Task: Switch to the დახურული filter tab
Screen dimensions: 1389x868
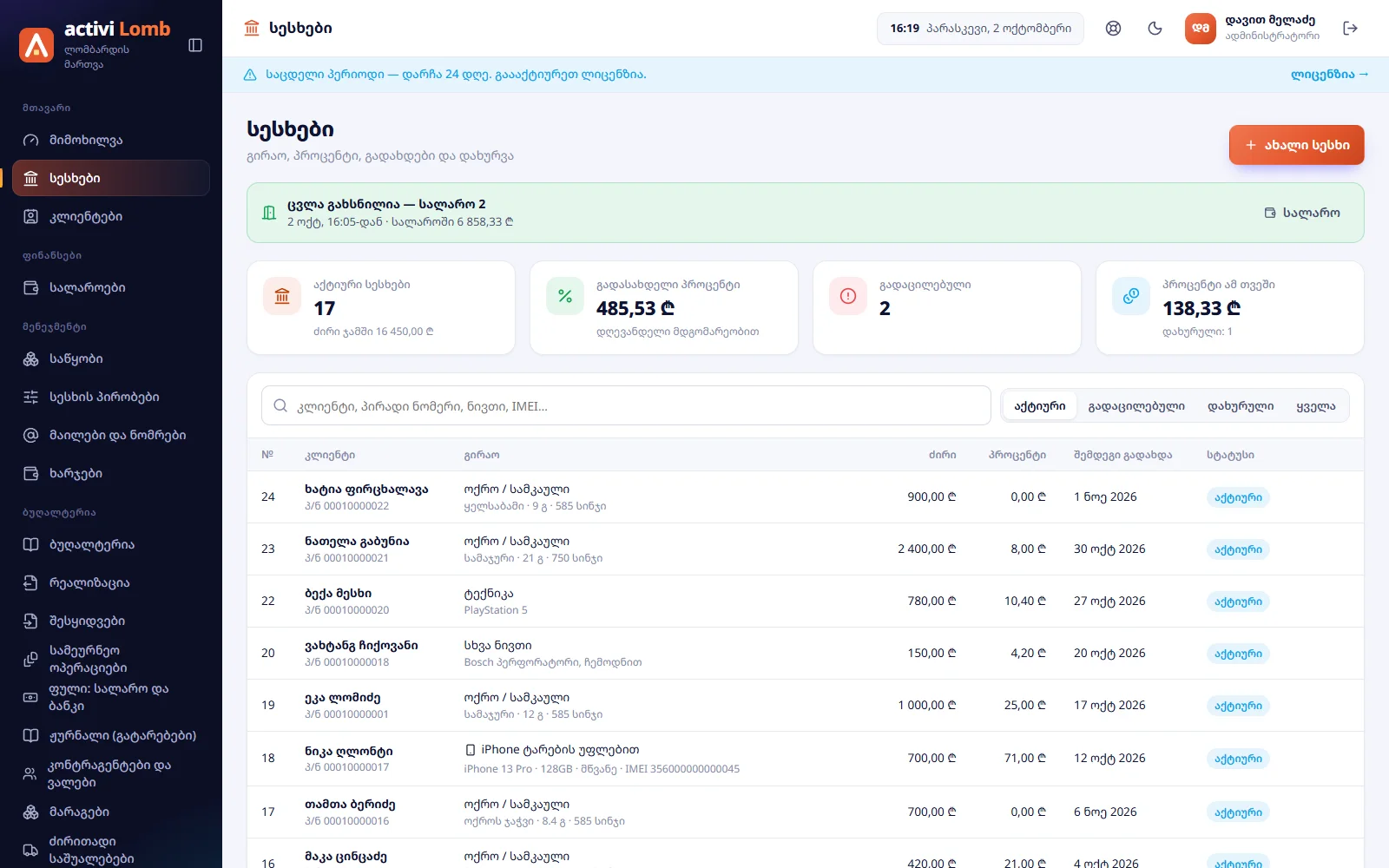Action: tap(1241, 406)
